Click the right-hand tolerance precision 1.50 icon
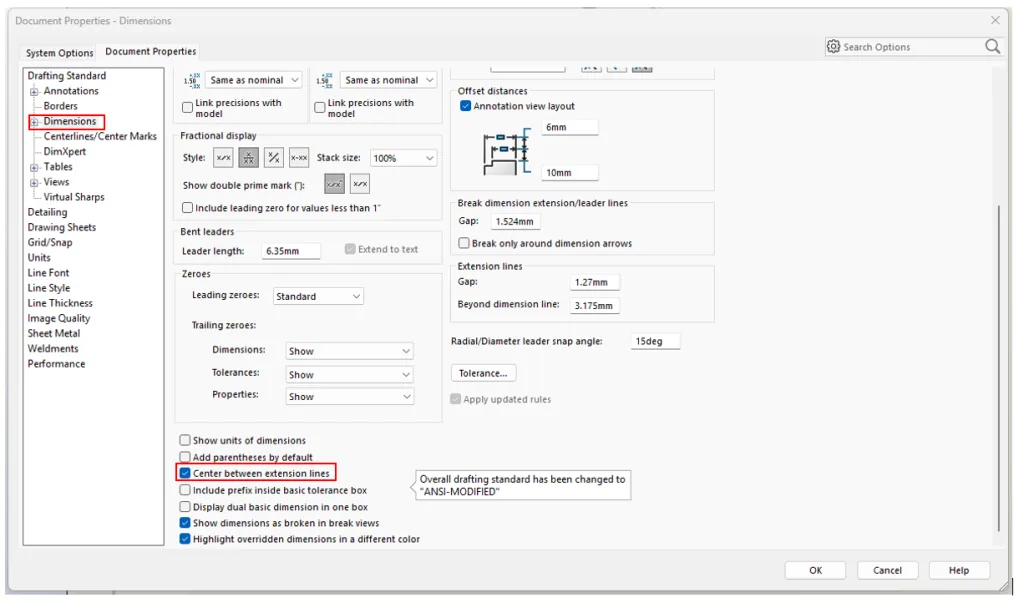 tap(324, 80)
